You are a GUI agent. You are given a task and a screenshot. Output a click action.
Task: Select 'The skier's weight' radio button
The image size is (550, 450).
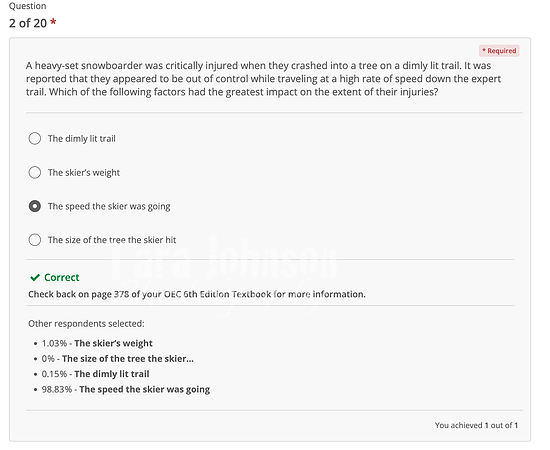click(35, 173)
